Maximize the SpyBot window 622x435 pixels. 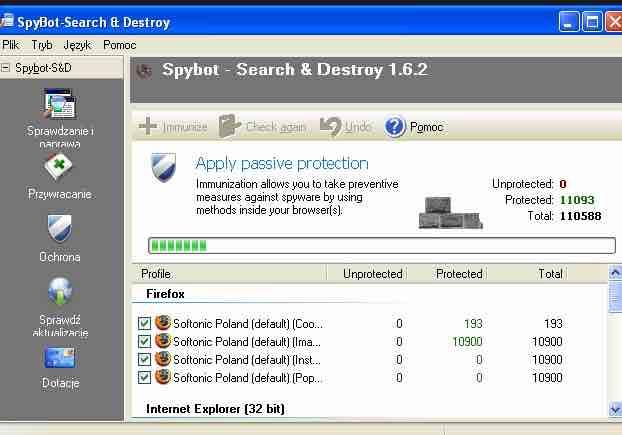pos(592,22)
